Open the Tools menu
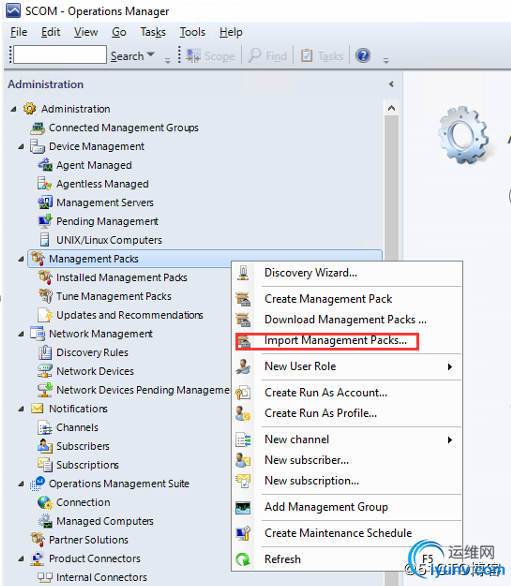 click(x=193, y=32)
